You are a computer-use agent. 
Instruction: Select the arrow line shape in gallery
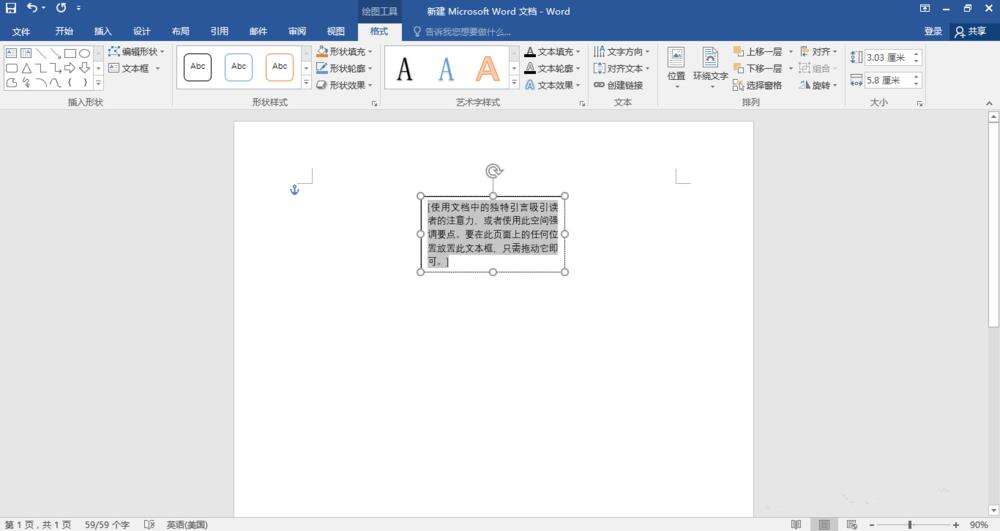(55, 54)
